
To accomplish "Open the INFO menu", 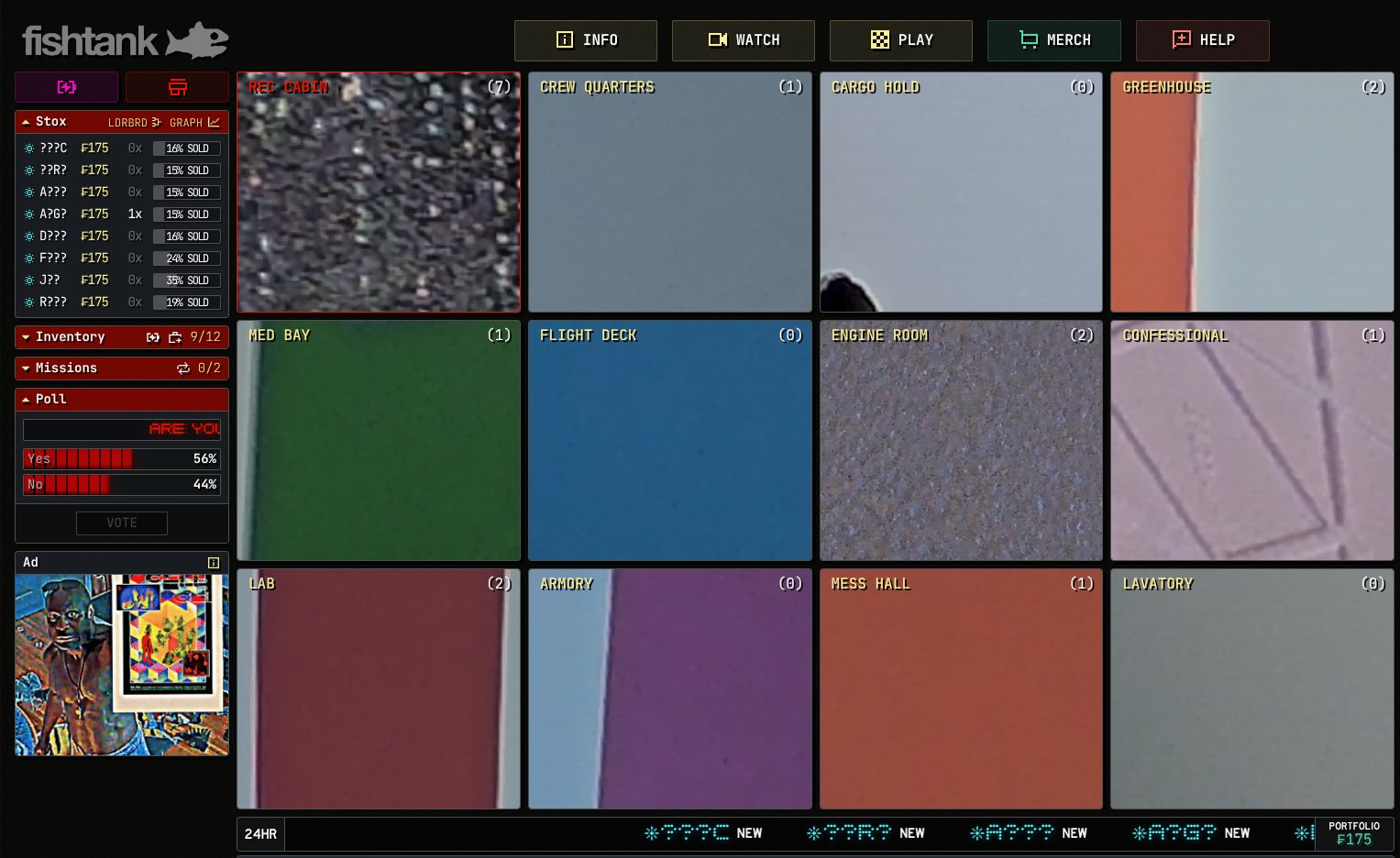I will point(586,40).
